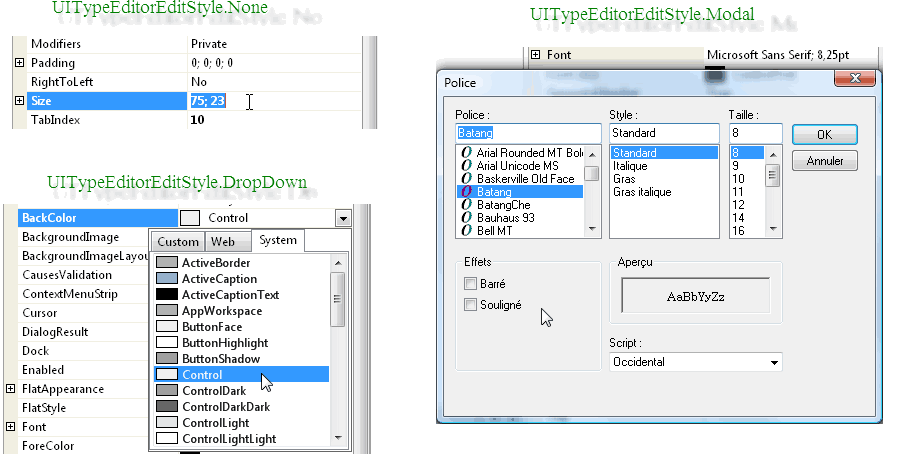The width and height of the screenshot is (897, 454).
Task: Click the font icon beside Arial Unicode MS
Action: 466,166
